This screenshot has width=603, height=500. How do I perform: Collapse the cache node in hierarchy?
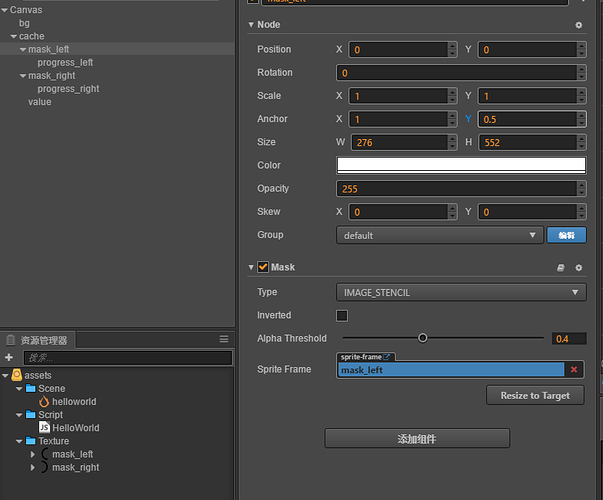[14, 37]
